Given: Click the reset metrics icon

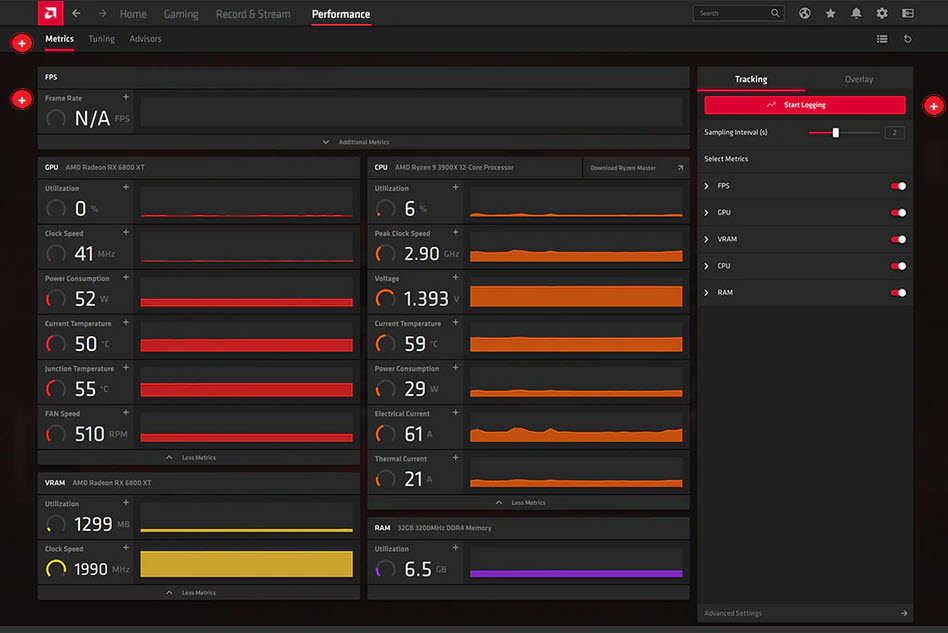Looking at the screenshot, I should point(907,39).
